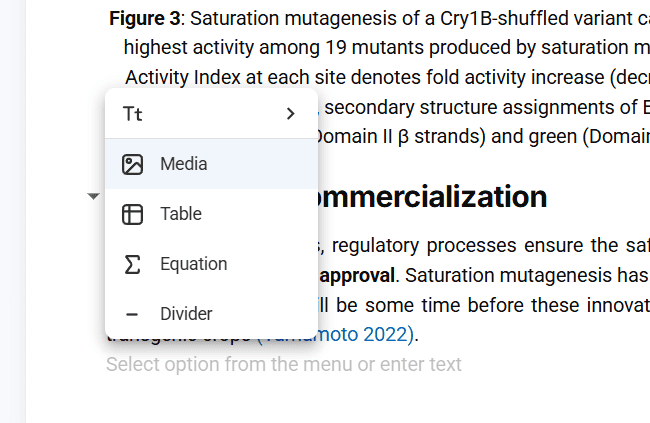Choose the Divider menu label
This screenshot has width=650, height=423.
pyautogui.click(x=186, y=314)
